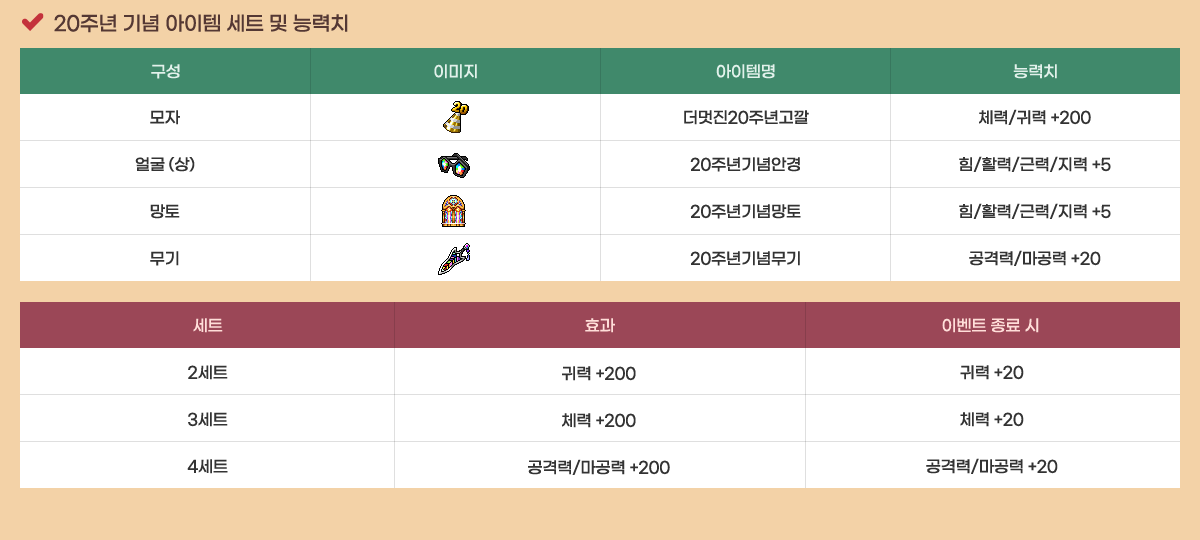
Task: Click the 아이템명 column header
Action: coord(745,71)
